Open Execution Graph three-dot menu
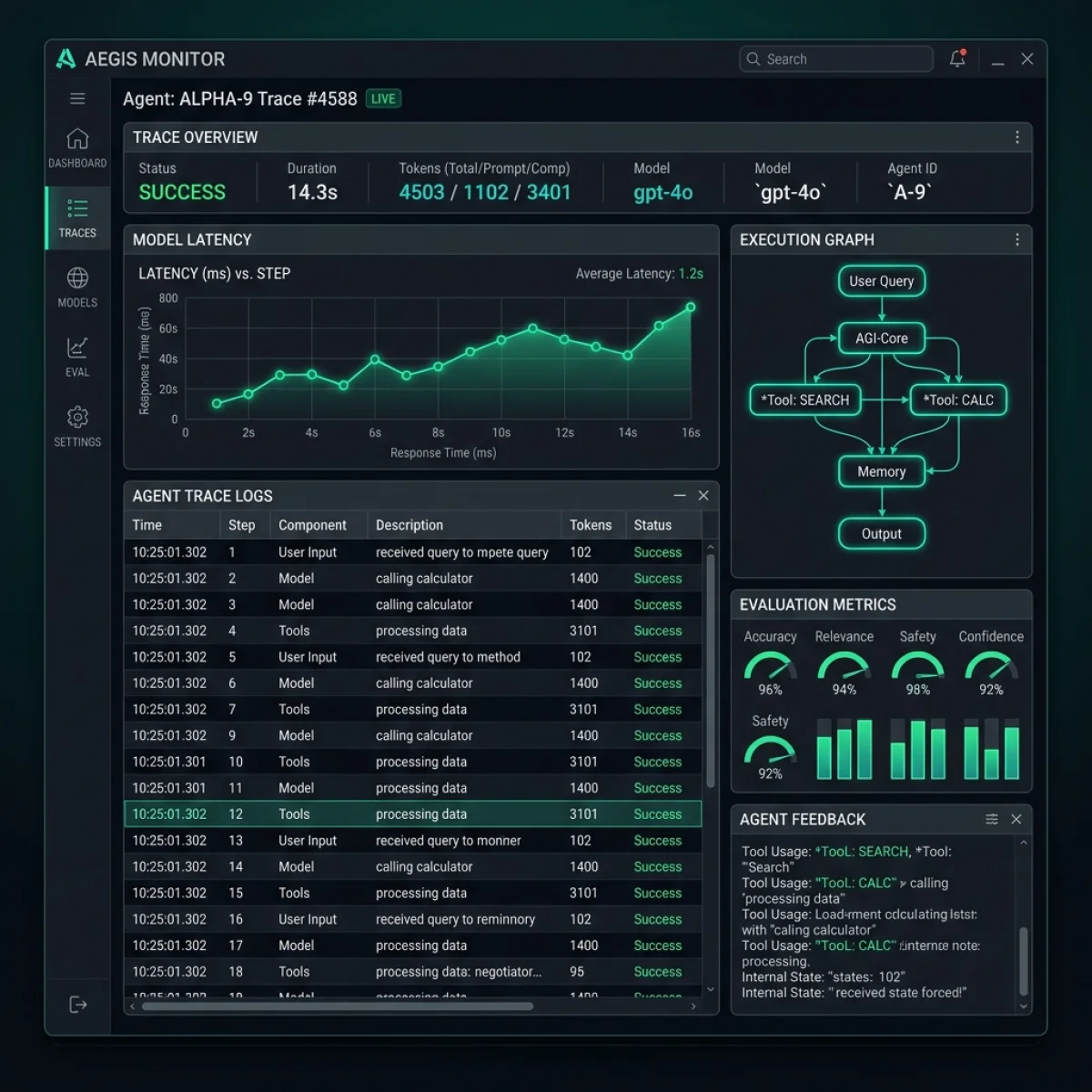This screenshot has height=1092, width=1092. coord(1016,239)
